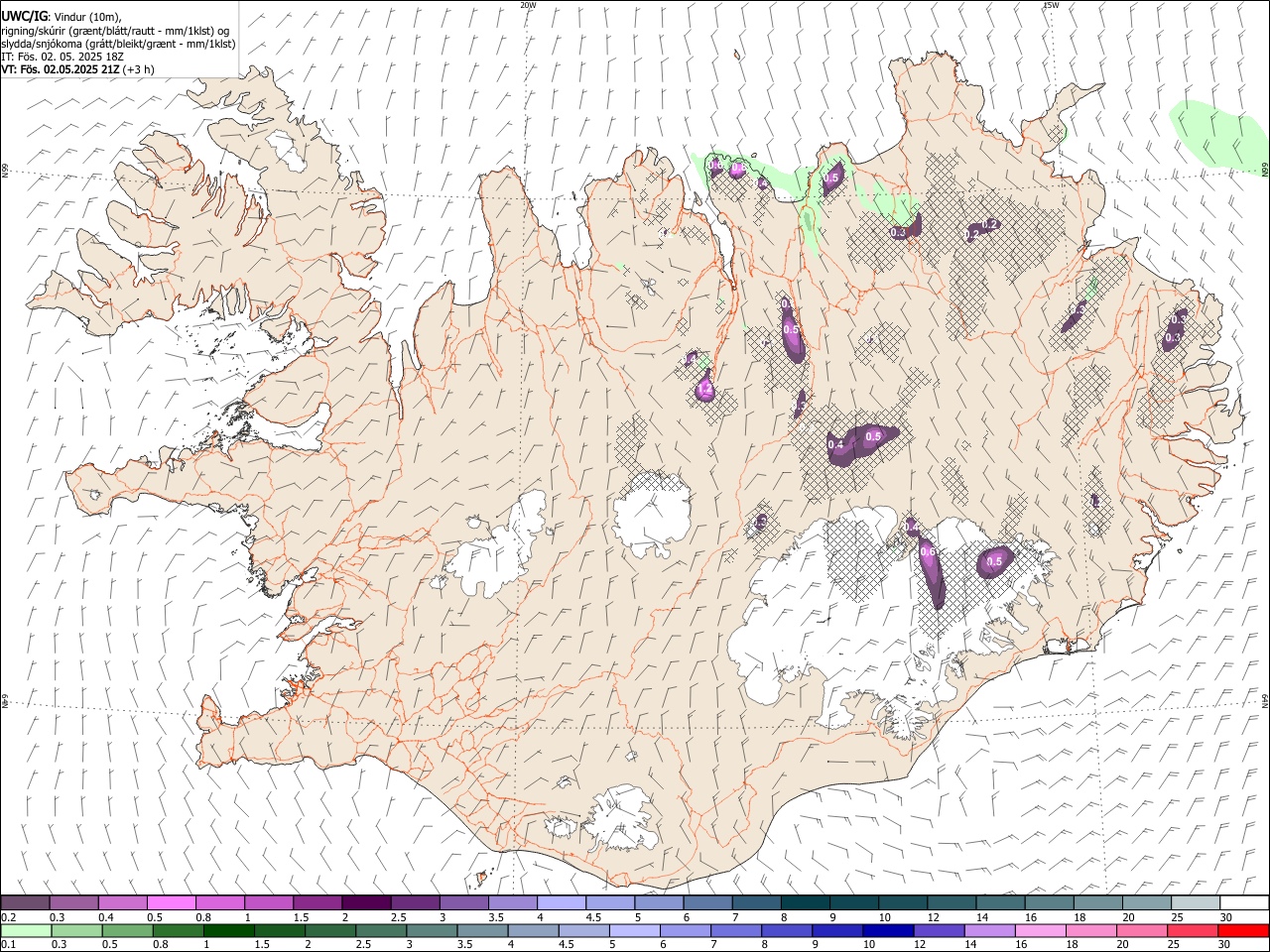Screen dimensions: 1270x952
Task: Click the white Mýrdalsjökull glacier near the south coast
Action: tap(622, 819)
